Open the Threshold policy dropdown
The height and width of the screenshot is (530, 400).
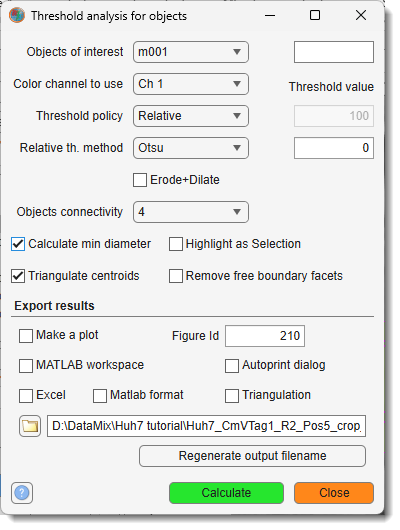(191, 116)
